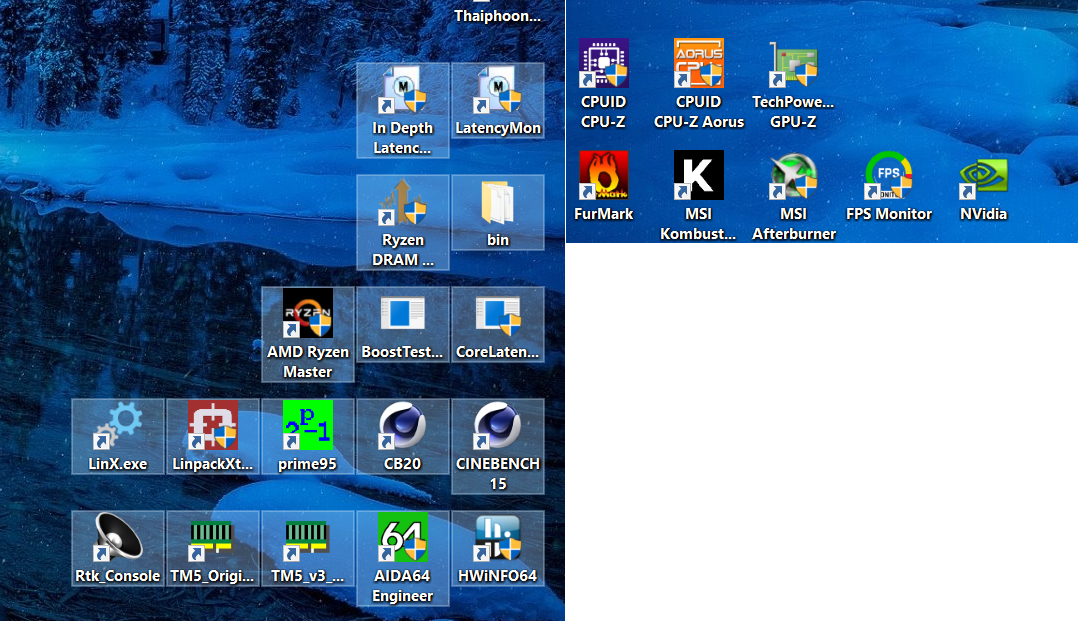Open MSI Afterburner
This screenshot has width=1080, height=621.
pos(793,196)
